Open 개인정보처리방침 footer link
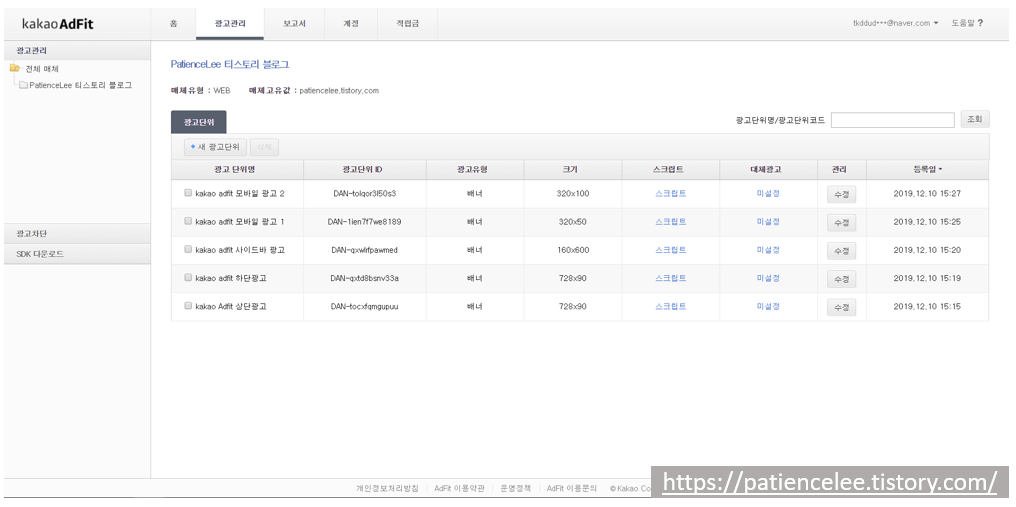 [387, 488]
